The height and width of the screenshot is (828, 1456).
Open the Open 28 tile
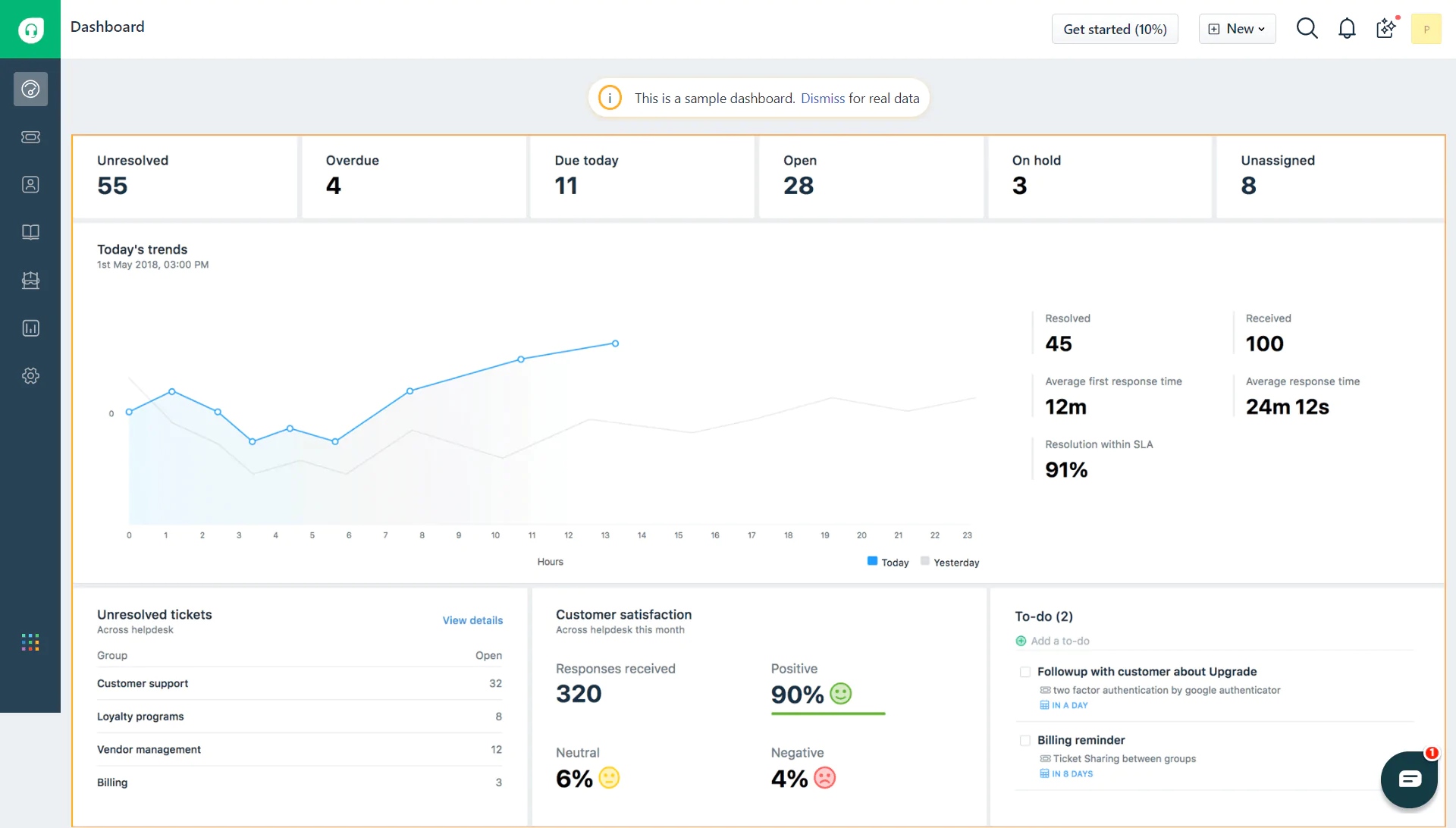point(871,177)
